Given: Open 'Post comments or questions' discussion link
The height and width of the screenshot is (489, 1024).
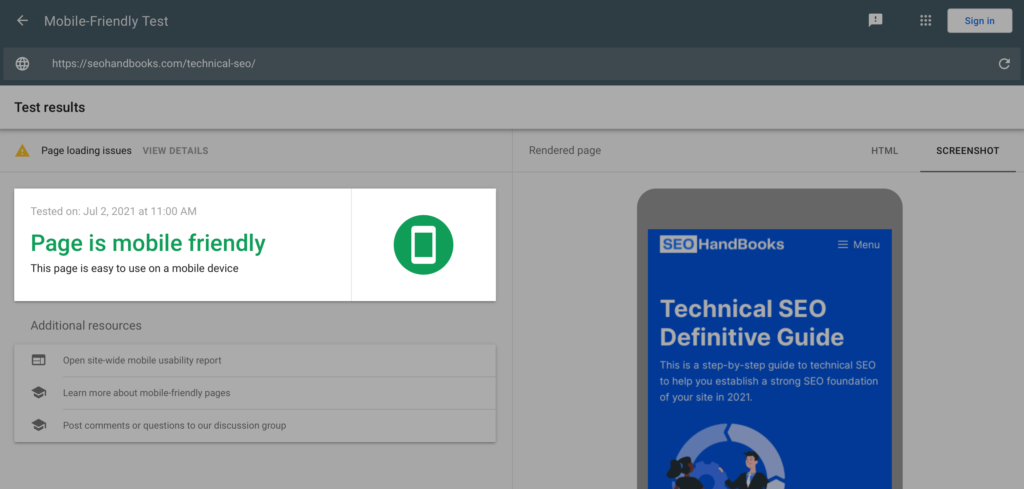Looking at the screenshot, I should 174,426.
